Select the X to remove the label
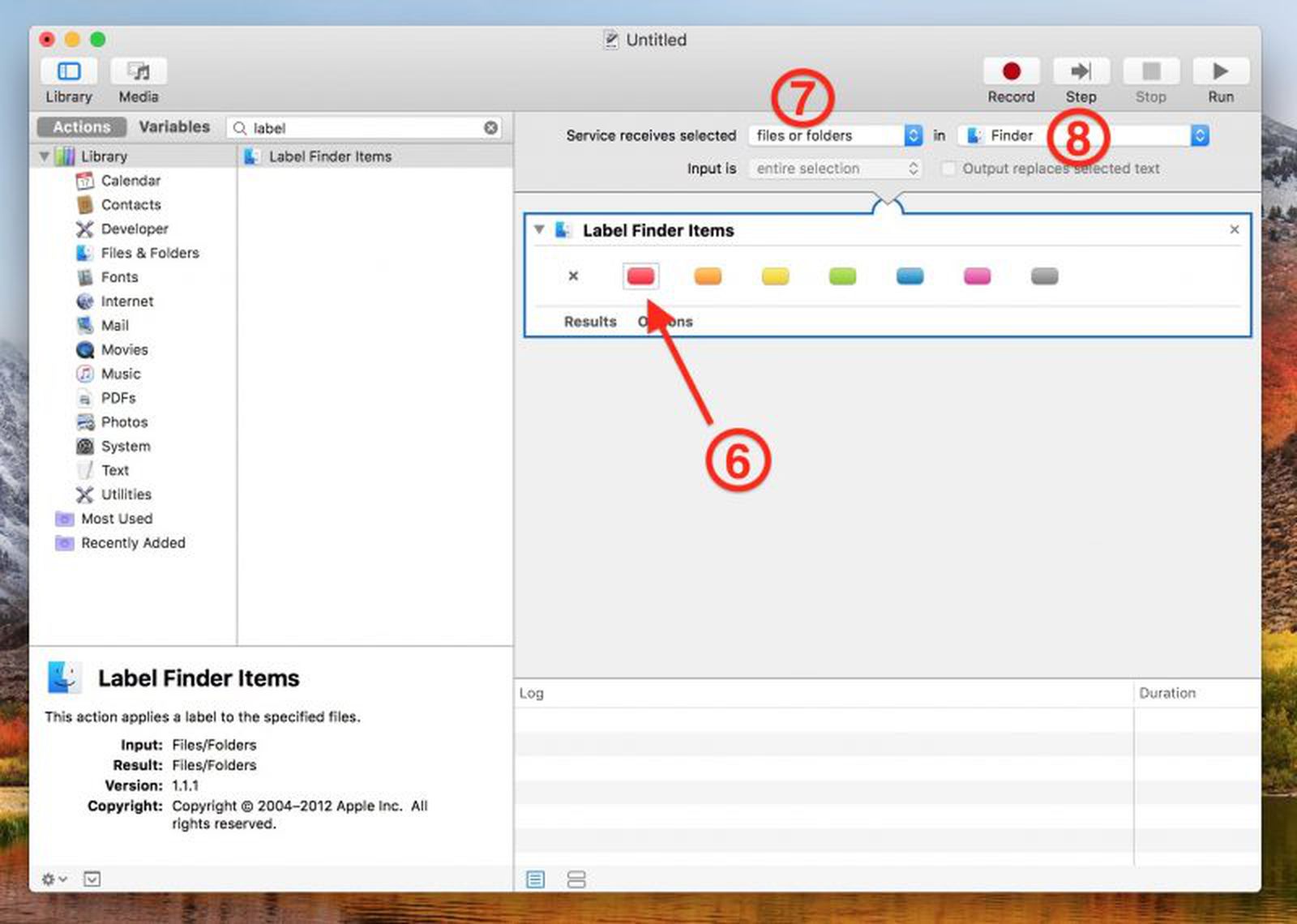The image size is (1297, 924). click(x=573, y=276)
